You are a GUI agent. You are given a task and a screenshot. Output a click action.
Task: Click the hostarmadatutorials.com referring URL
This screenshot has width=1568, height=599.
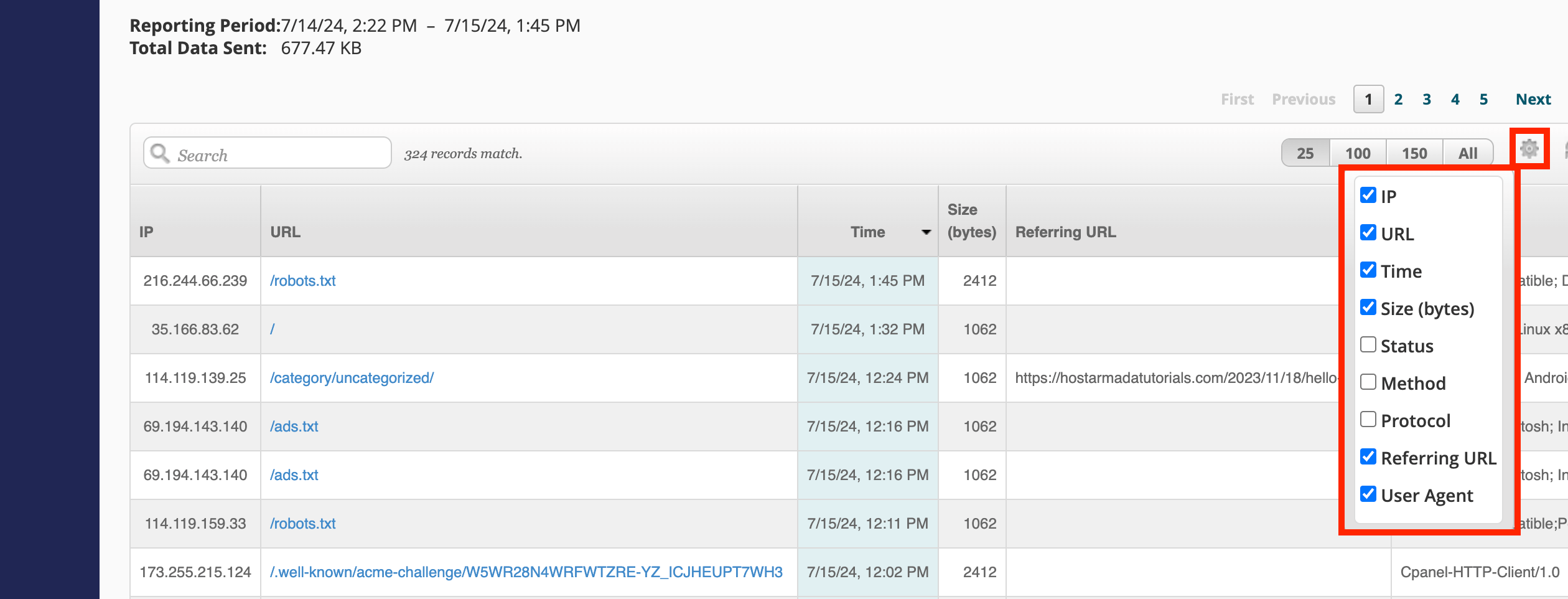coord(1177,378)
